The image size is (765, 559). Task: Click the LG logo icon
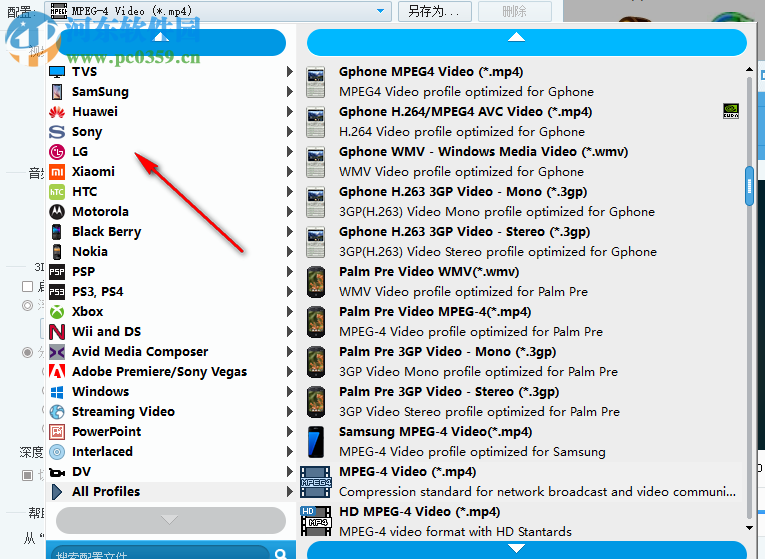[57, 152]
